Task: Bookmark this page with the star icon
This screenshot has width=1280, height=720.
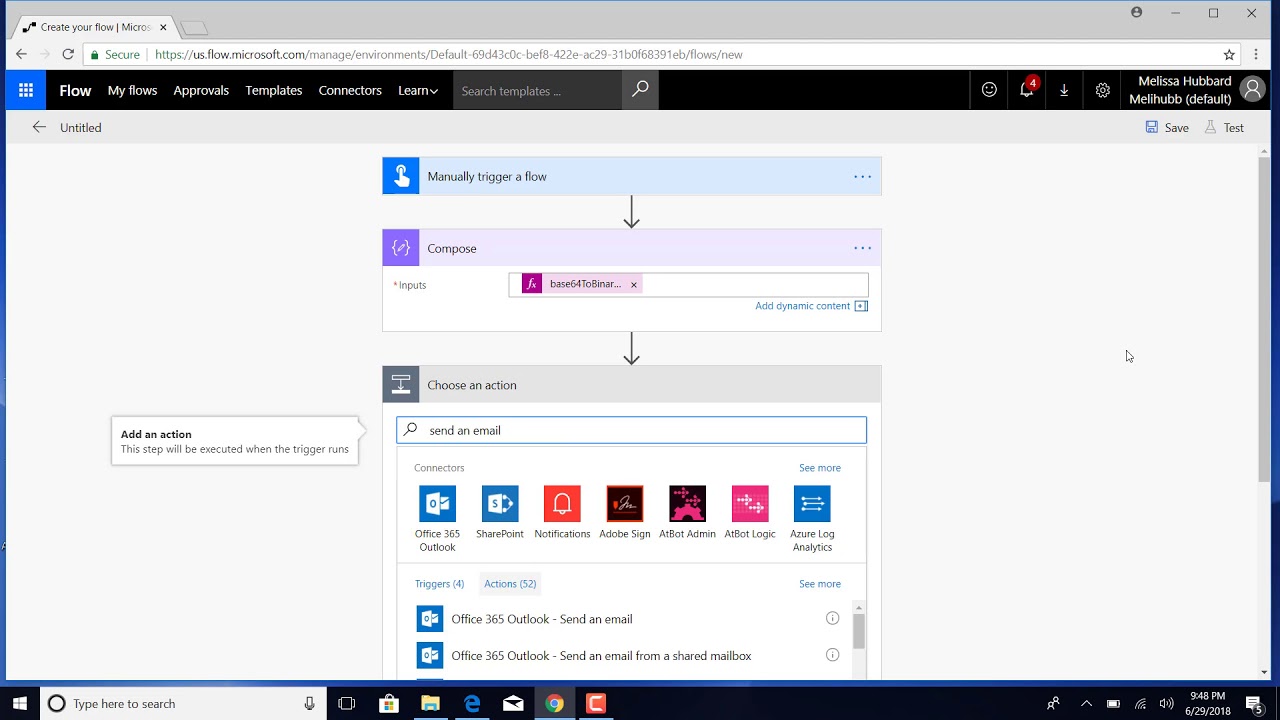Action: coord(1229,54)
